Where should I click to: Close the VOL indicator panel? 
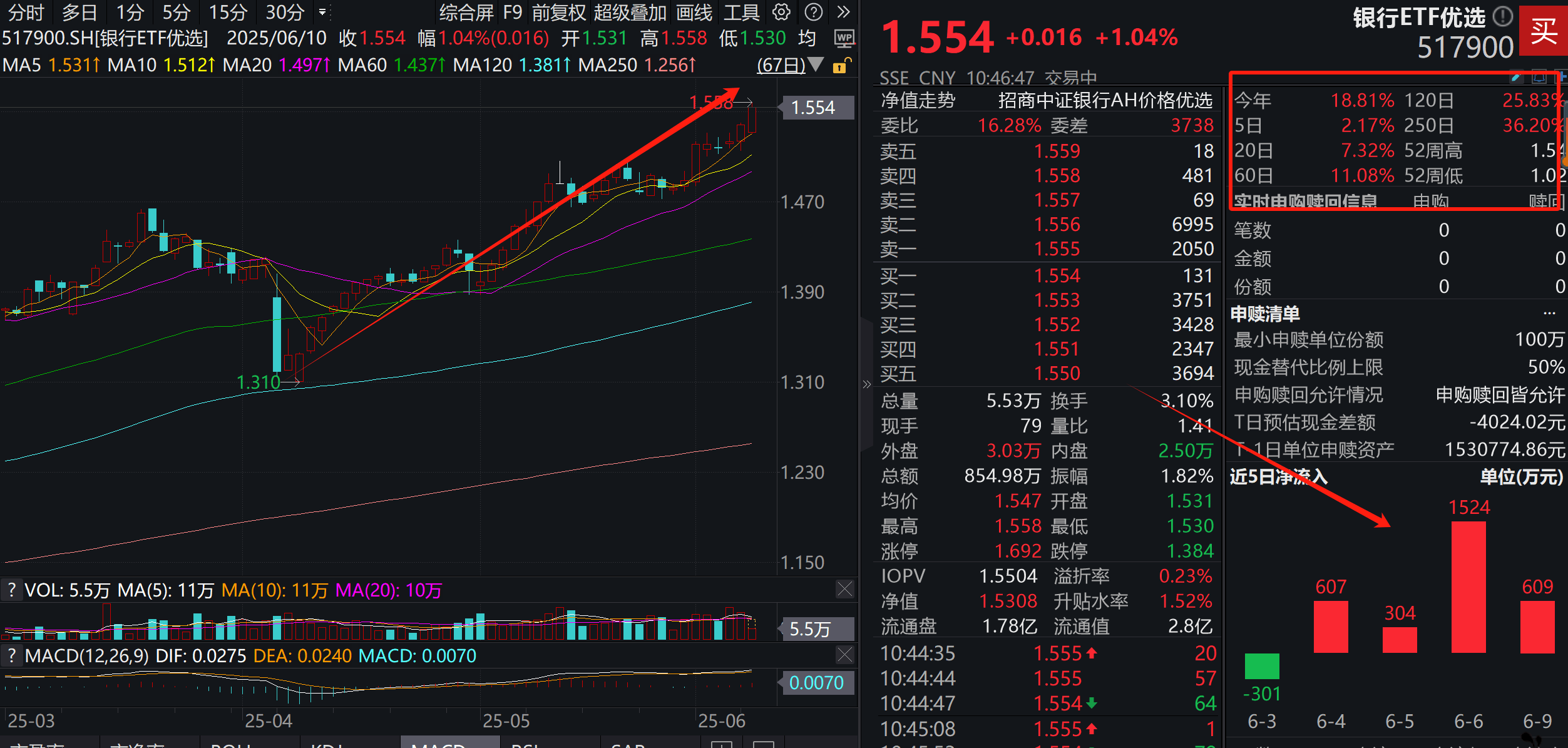844,588
